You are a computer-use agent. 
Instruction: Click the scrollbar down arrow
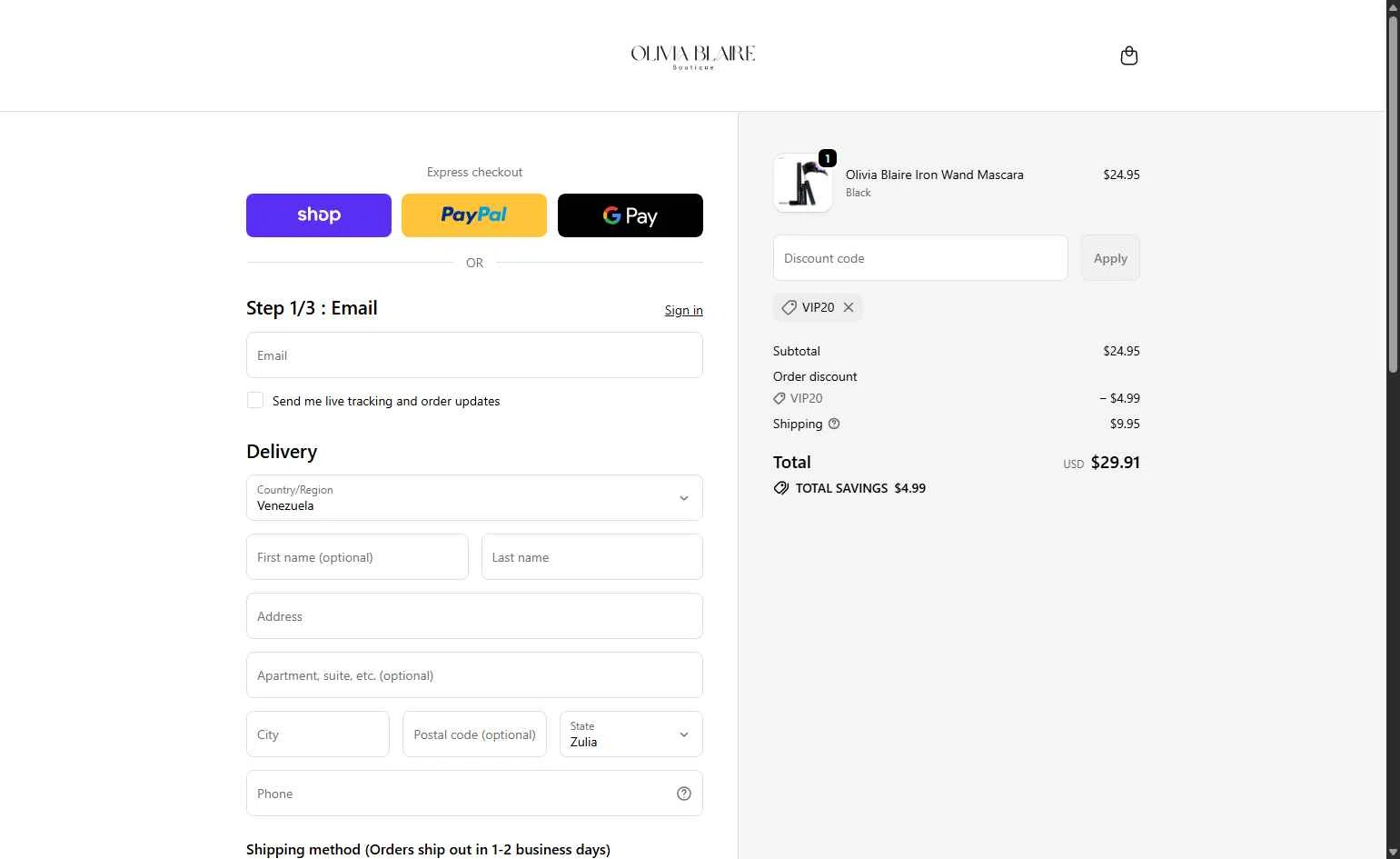[x=1393, y=852]
